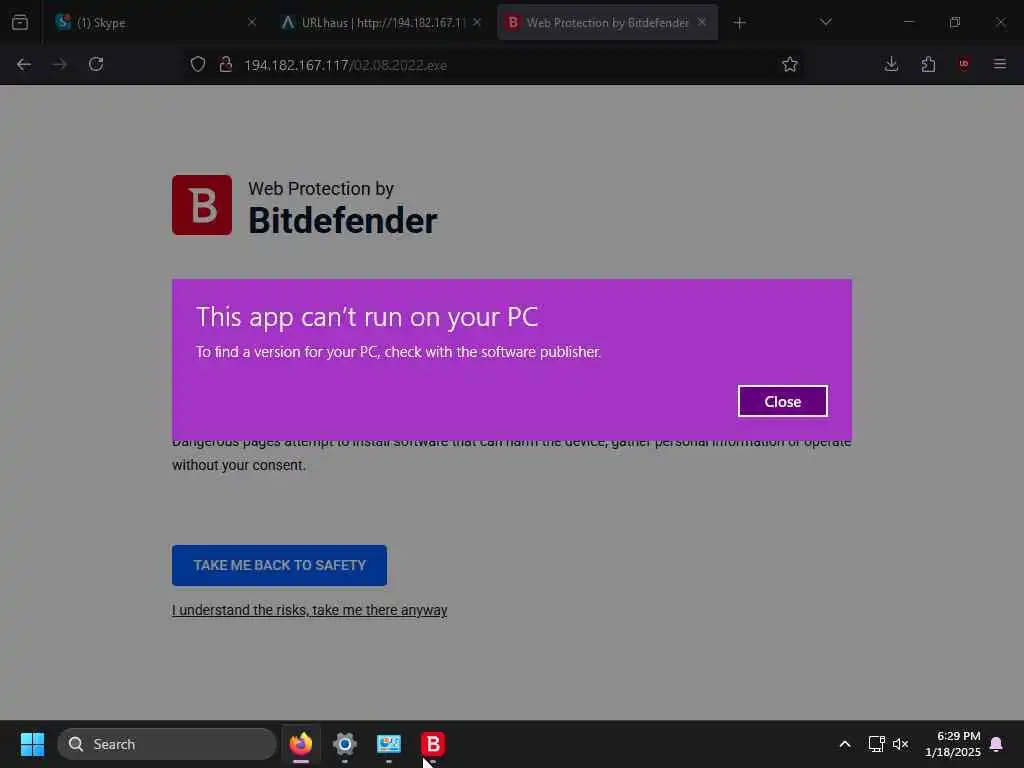Open the clock and date panel
Viewport: 1024px width, 768px height.
(953, 744)
